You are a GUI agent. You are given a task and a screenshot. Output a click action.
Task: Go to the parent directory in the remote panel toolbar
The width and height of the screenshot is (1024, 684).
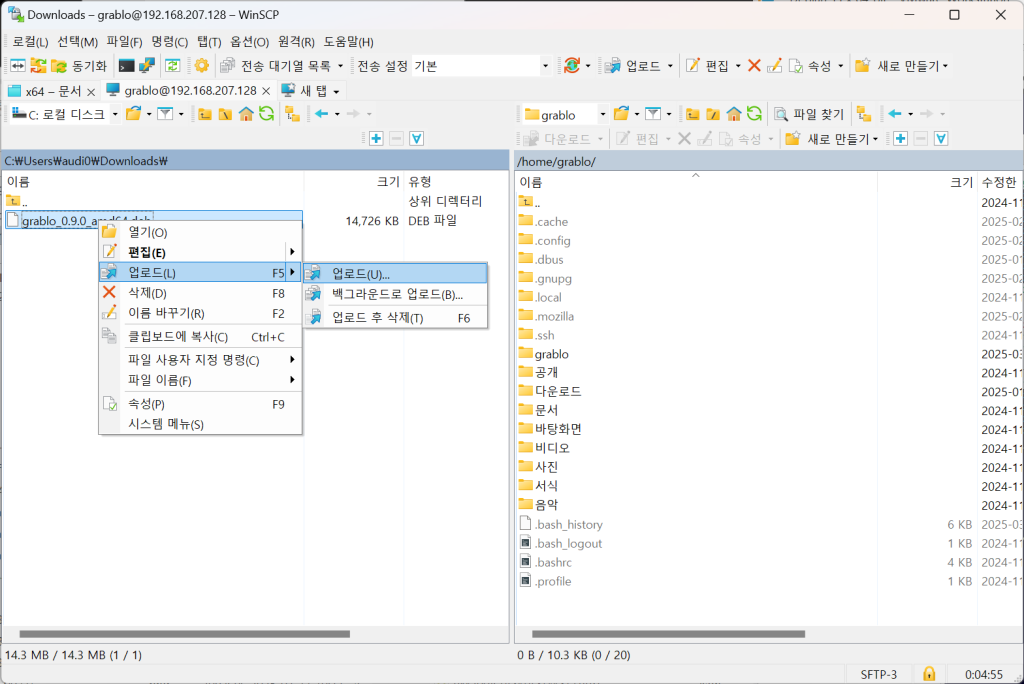coord(693,114)
